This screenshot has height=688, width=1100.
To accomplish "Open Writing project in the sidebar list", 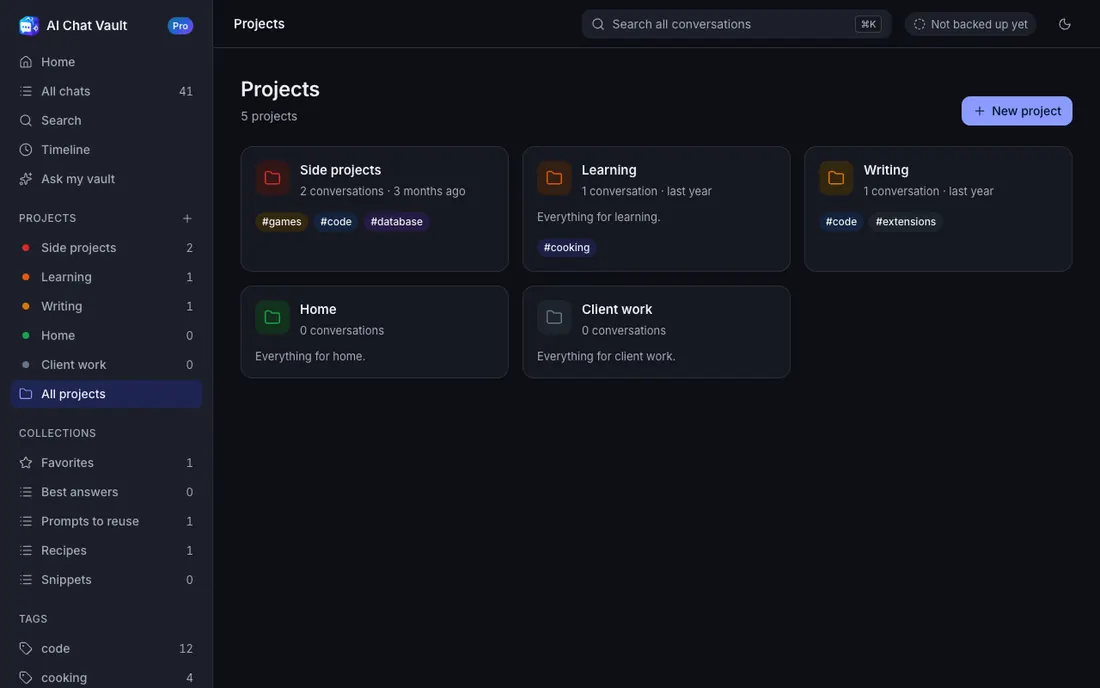I will (x=106, y=306).
